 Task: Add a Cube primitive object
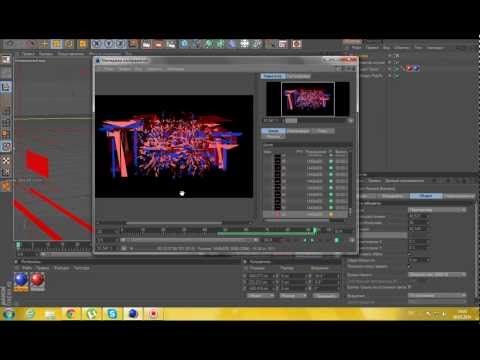pyautogui.click(x=184, y=44)
